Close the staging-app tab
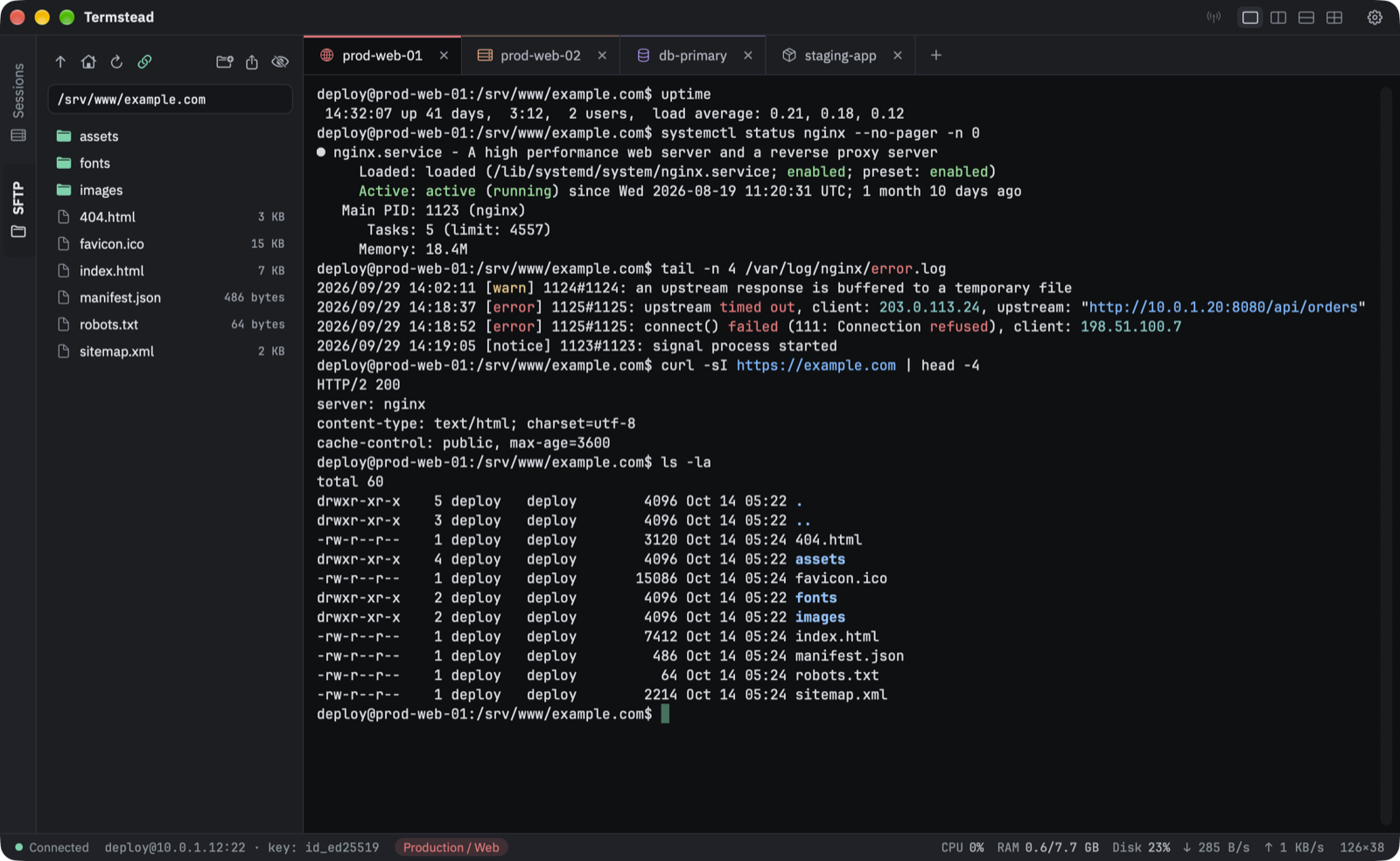Screen dimensions: 1400x861 (898, 55)
